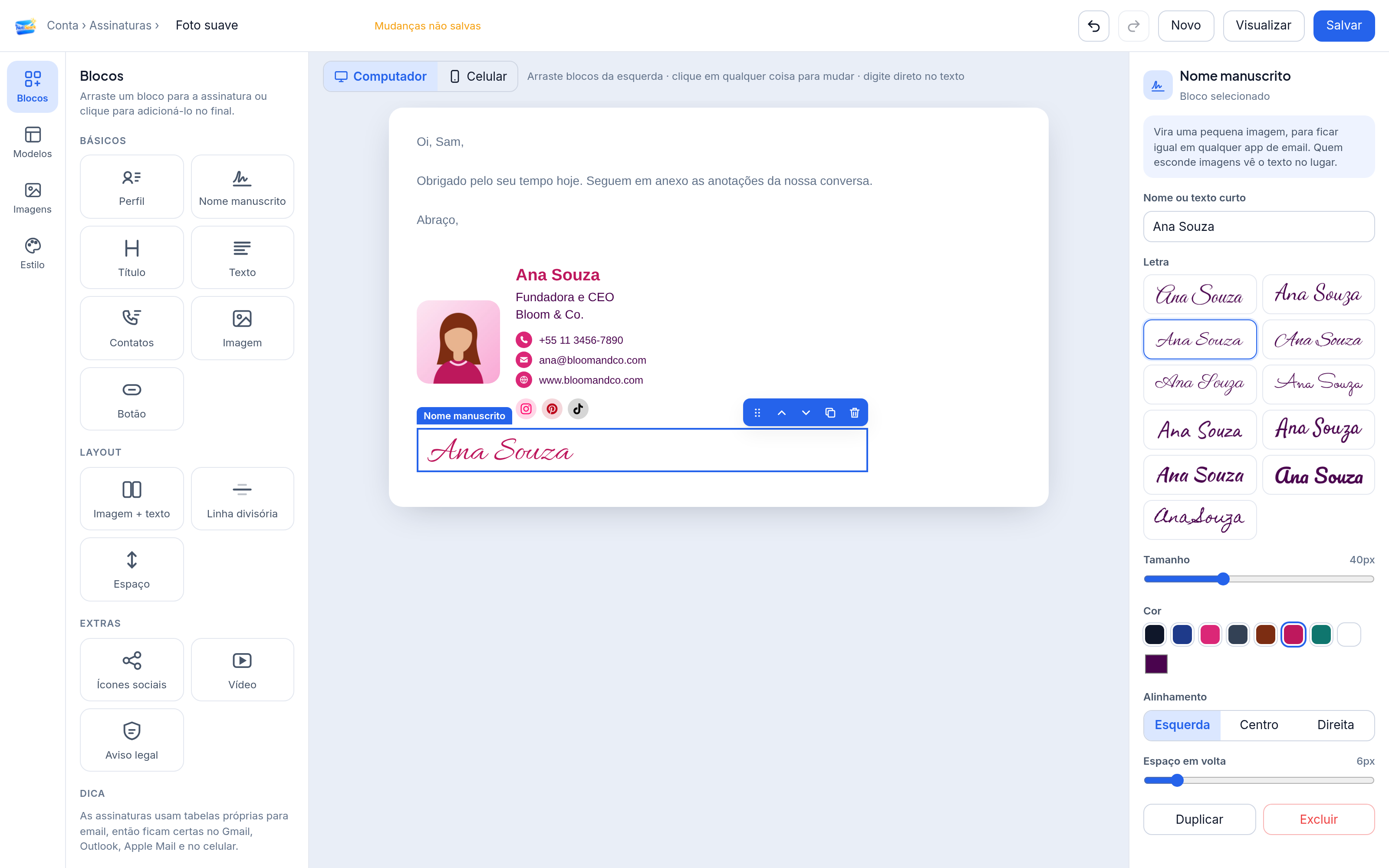This screenshot has width=1389, height=868.
Task: Duplicate block via floating toolbar copy icon
Action: (x=830, y=413)
